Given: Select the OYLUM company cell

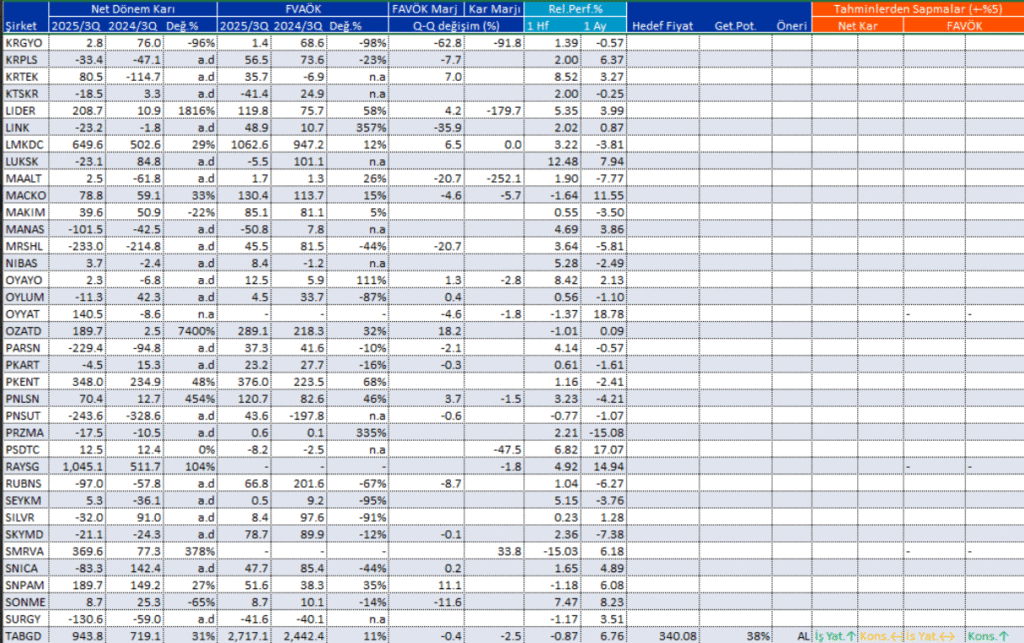Looking at the screenshot, I should point(25,298).
